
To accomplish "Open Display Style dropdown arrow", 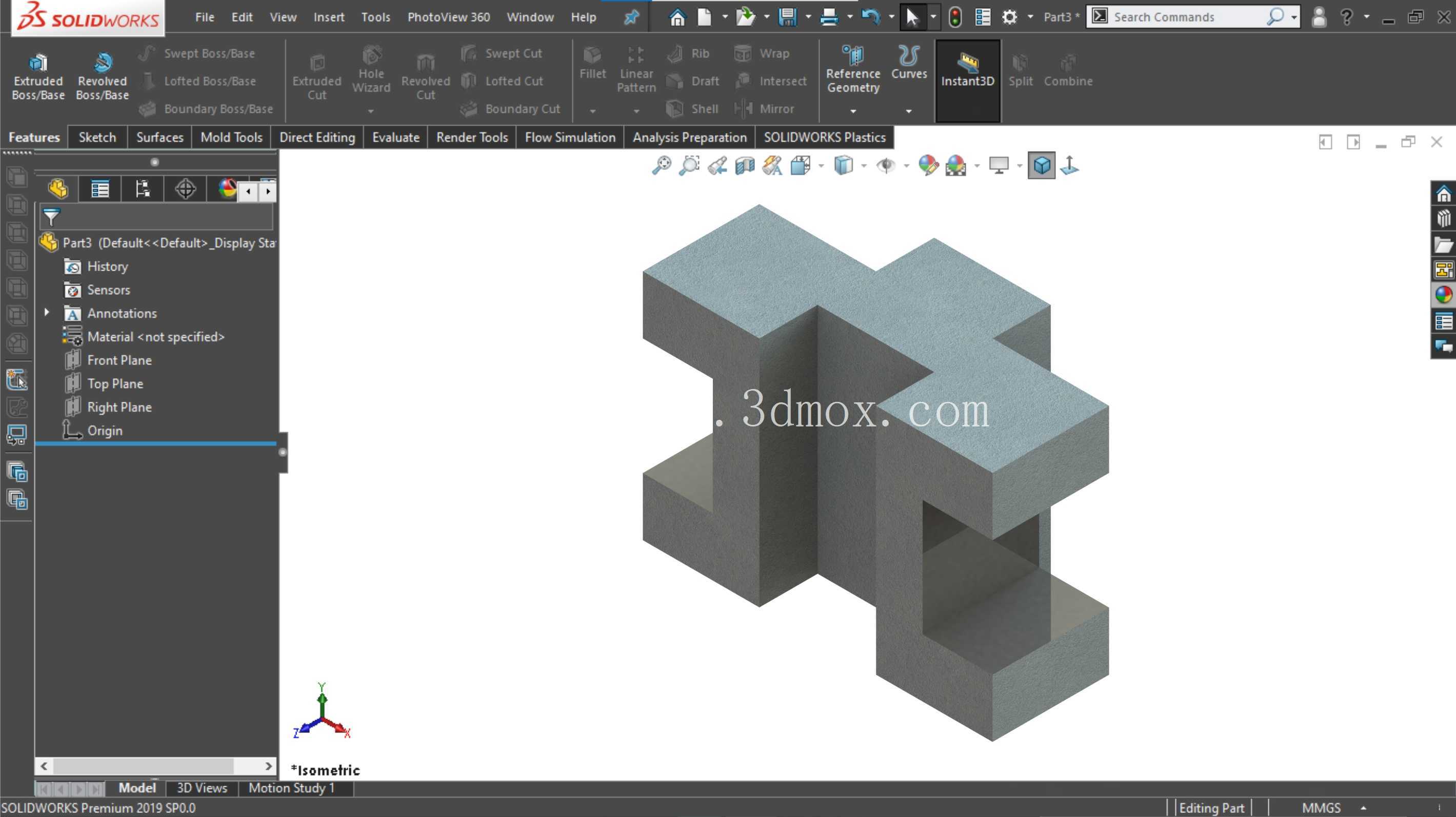I will [864, 166].
